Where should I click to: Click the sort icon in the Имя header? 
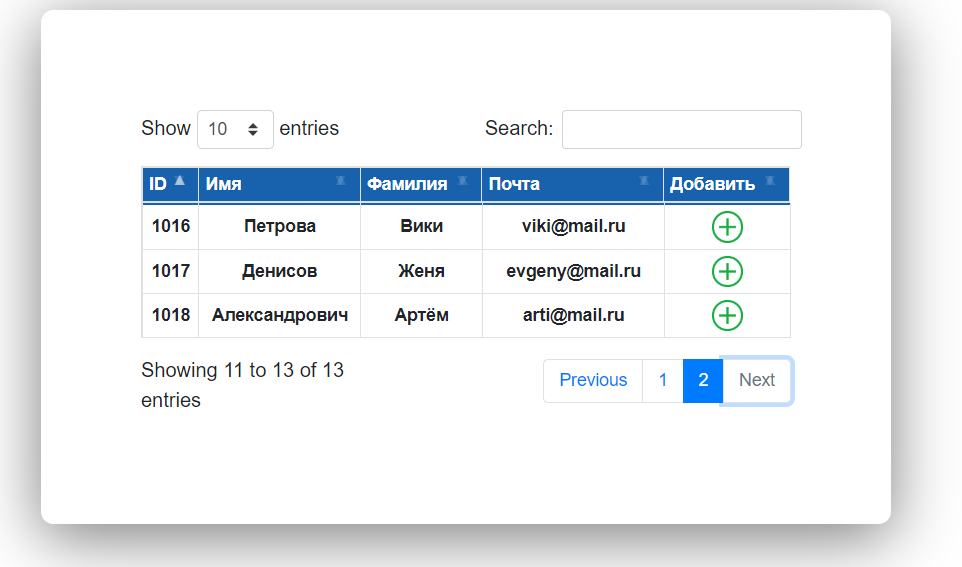341,181
